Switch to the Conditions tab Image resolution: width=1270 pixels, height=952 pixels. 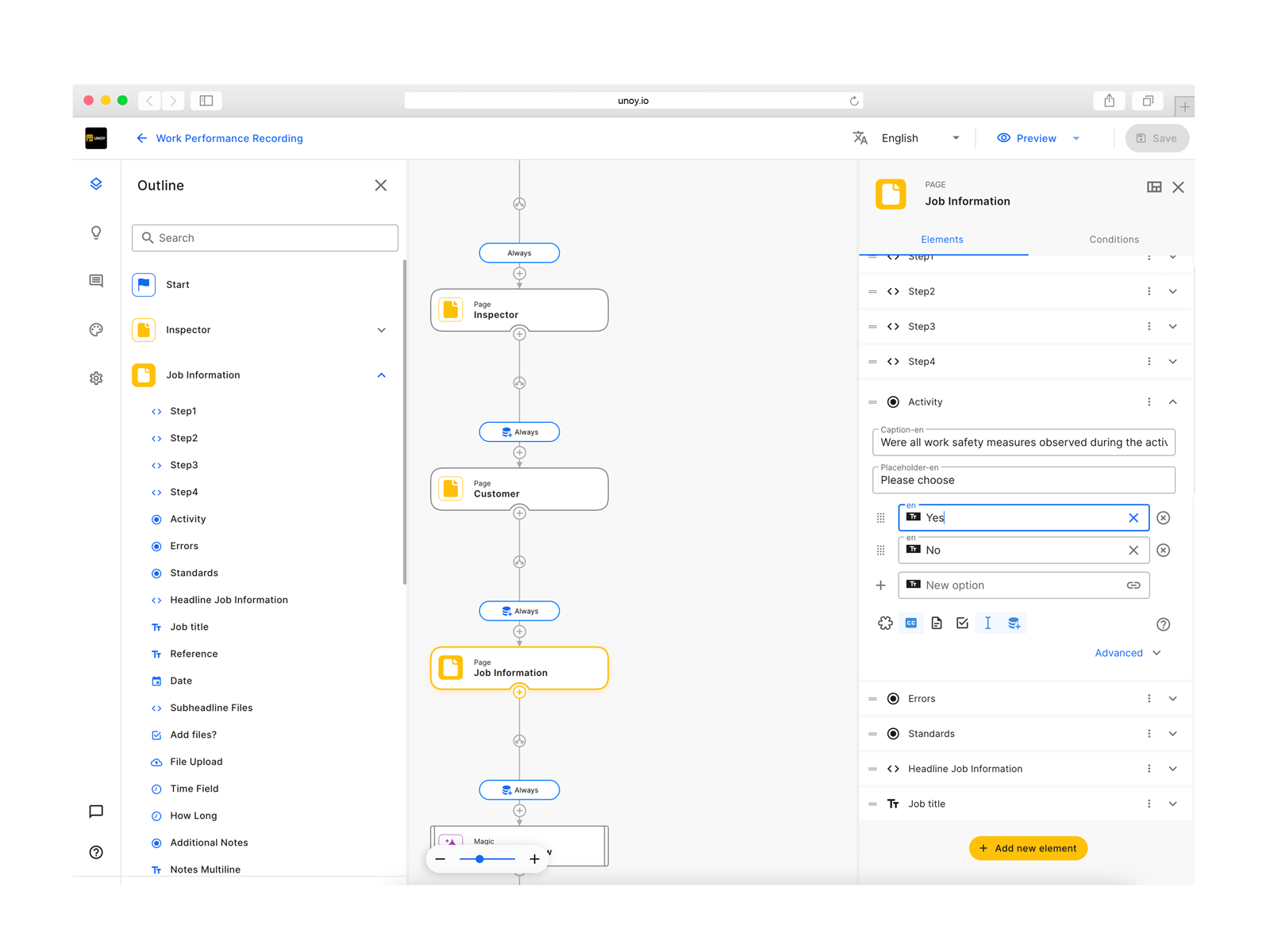(x=1113, y=240)
